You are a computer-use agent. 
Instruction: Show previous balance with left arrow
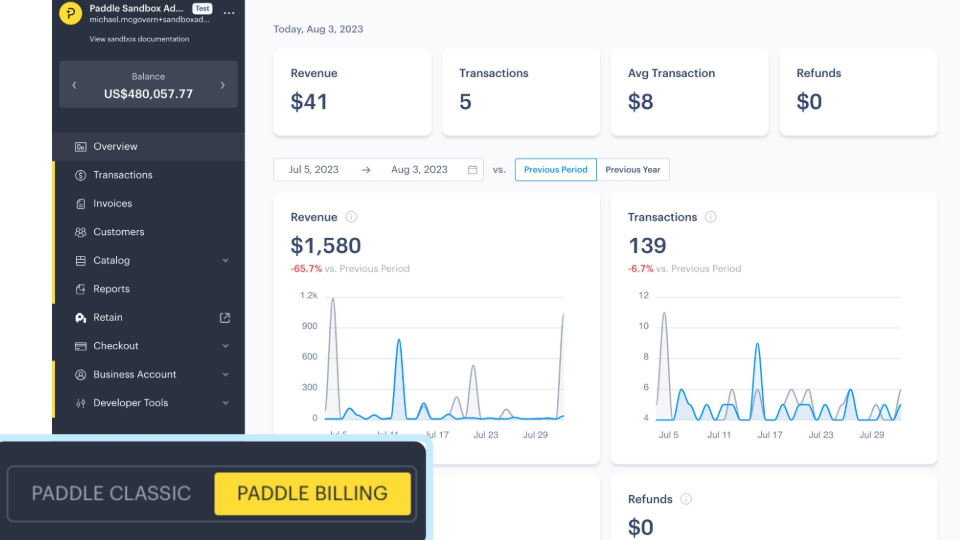tap(74, 85)
